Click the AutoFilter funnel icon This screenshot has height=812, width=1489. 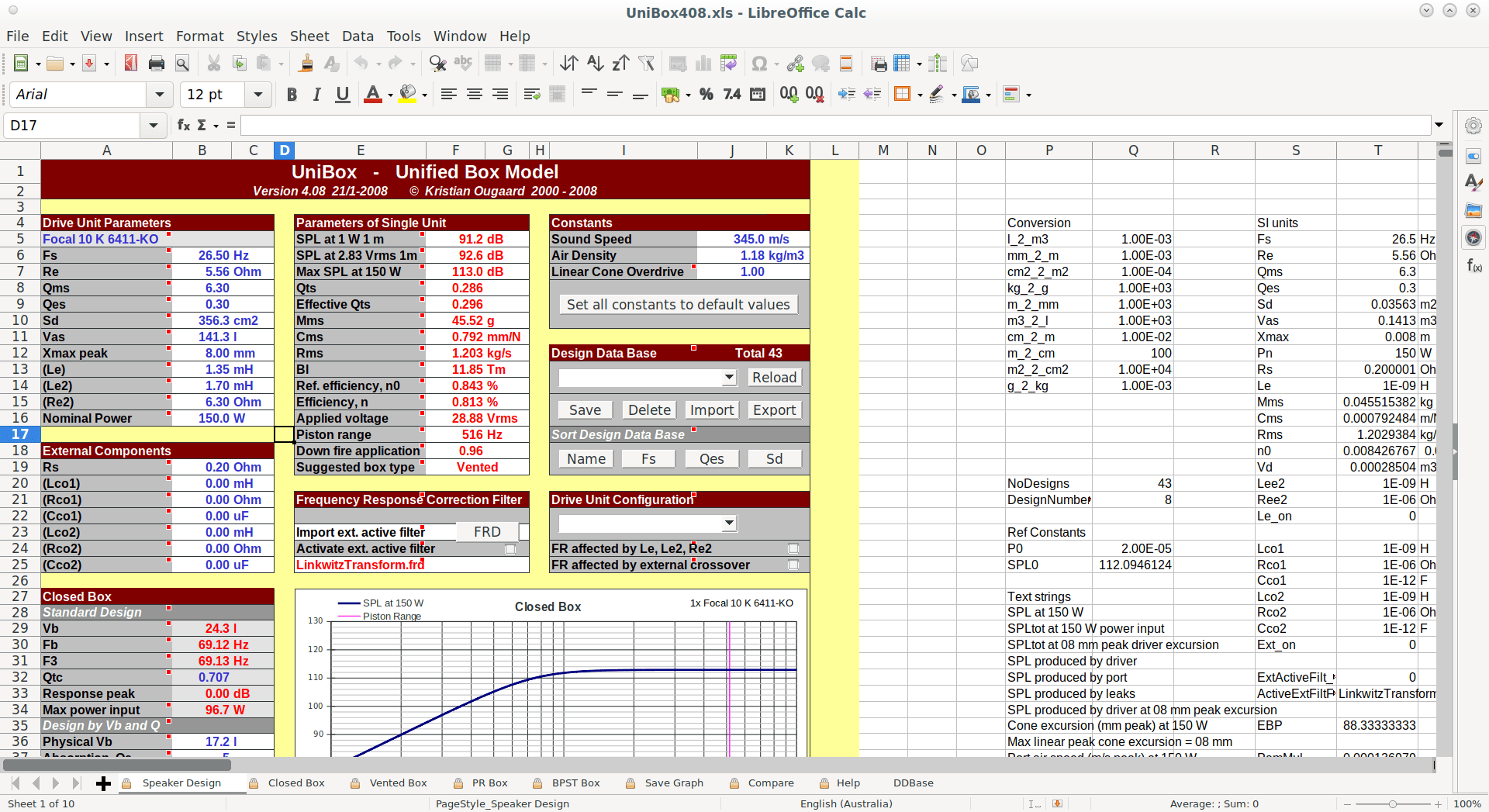(646, 64)
